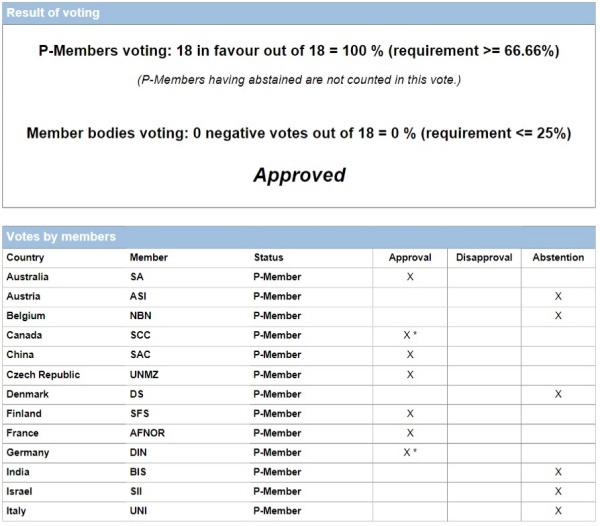The width and height of the screenshot is (600, 526).
Task: Click the Abstention column header
Action: pyautogui.click(x=558, y=257)
